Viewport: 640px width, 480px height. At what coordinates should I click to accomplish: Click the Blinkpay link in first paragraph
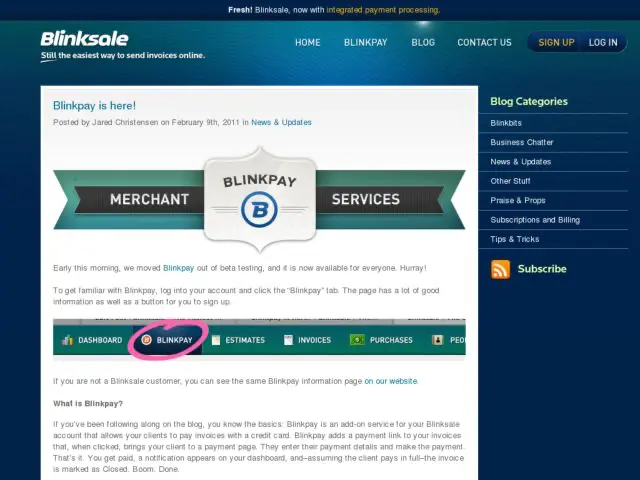(178, 268)
